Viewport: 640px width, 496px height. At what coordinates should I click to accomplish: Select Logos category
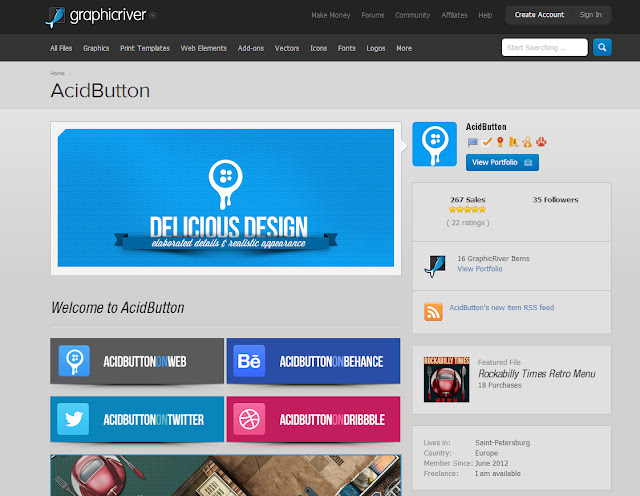pos(376,48)
